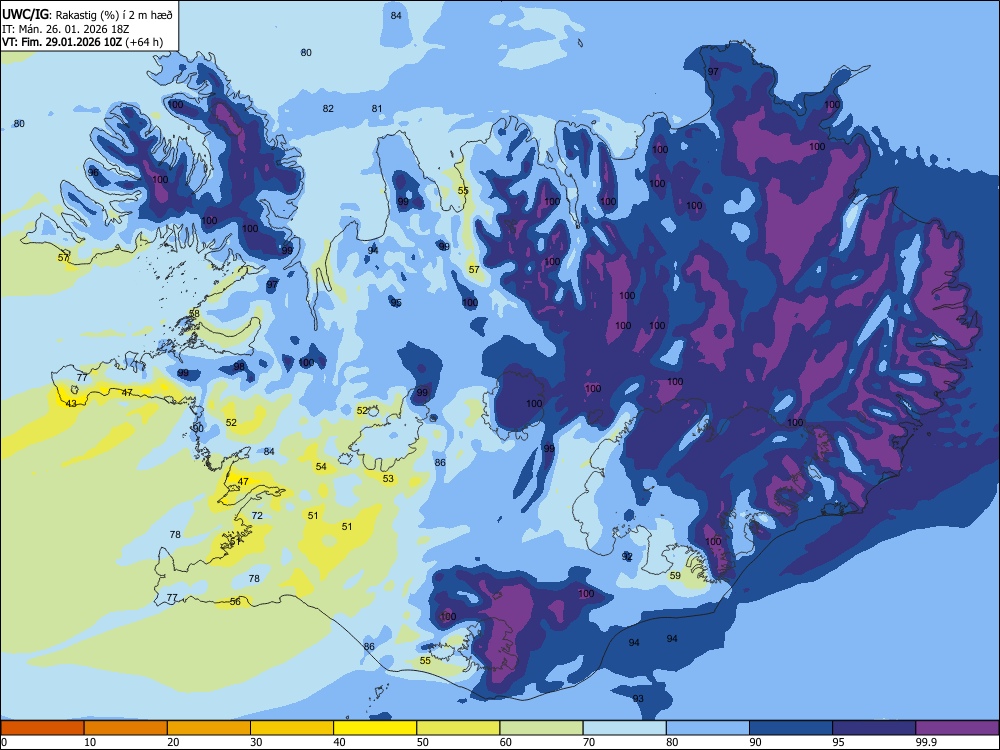
Task: Select the light orange 20–30 legend swatch
Action: [x=209, y=728]
